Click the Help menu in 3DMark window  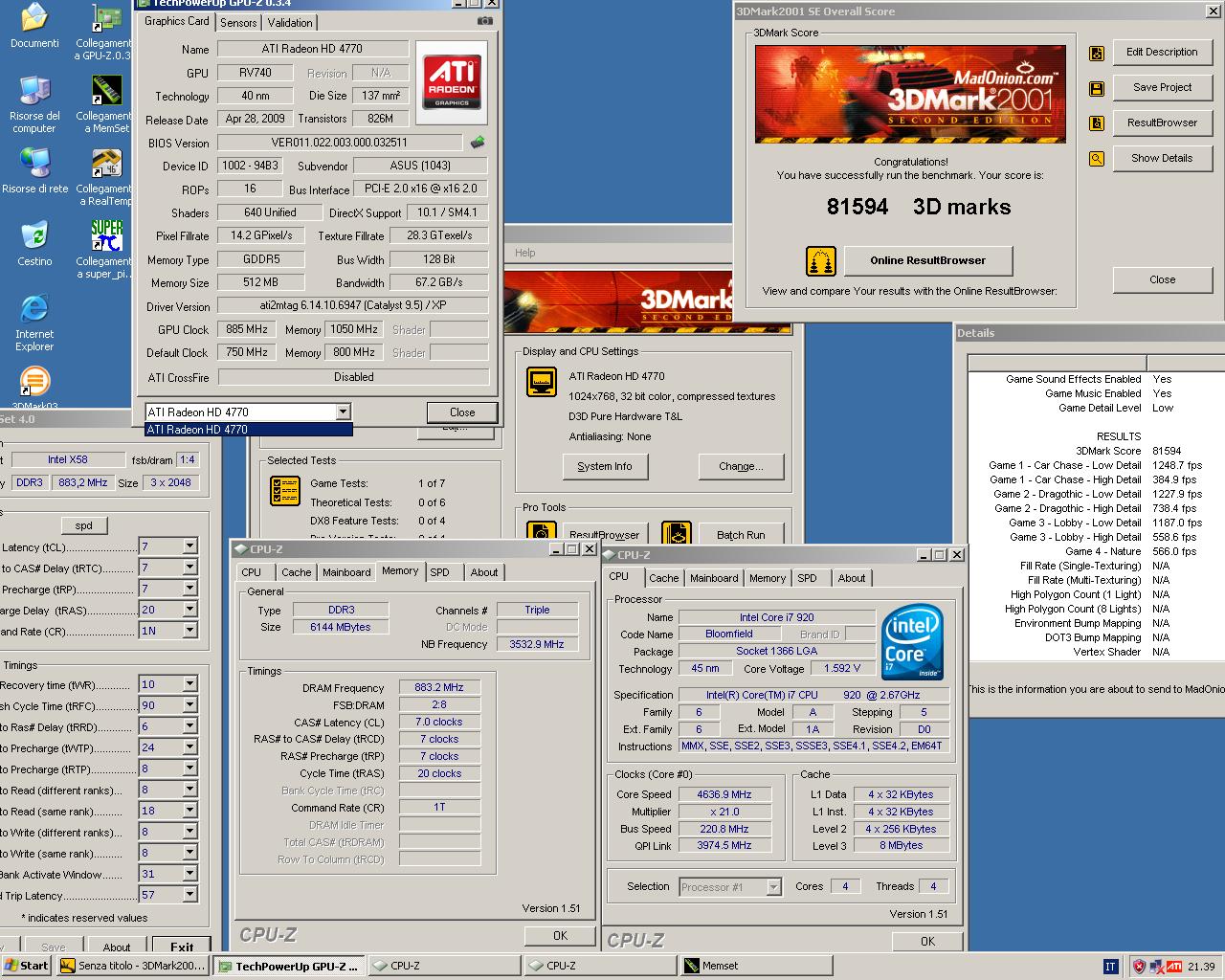[525, 253]
